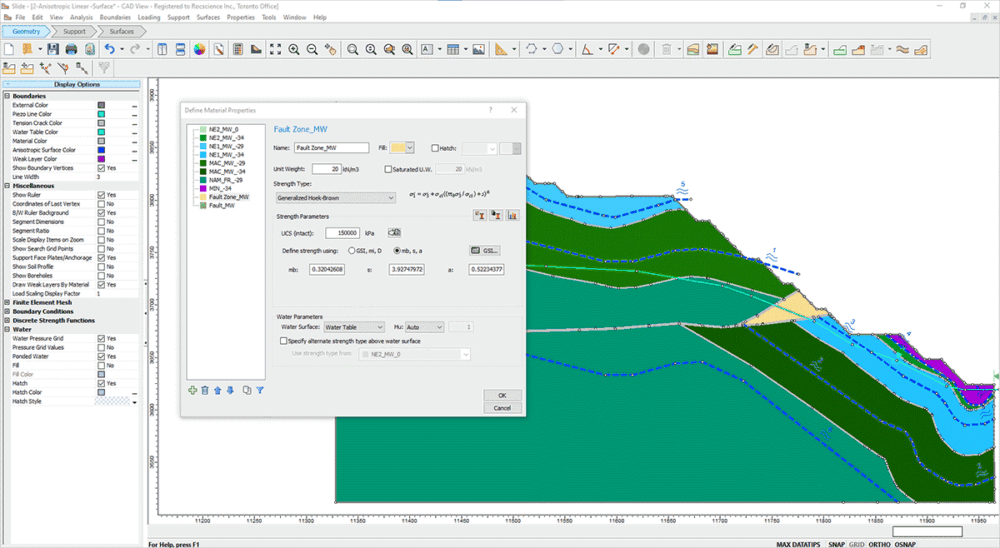Open the Analysis menu
Screen dimensions: 1000x548
(82, 17)
